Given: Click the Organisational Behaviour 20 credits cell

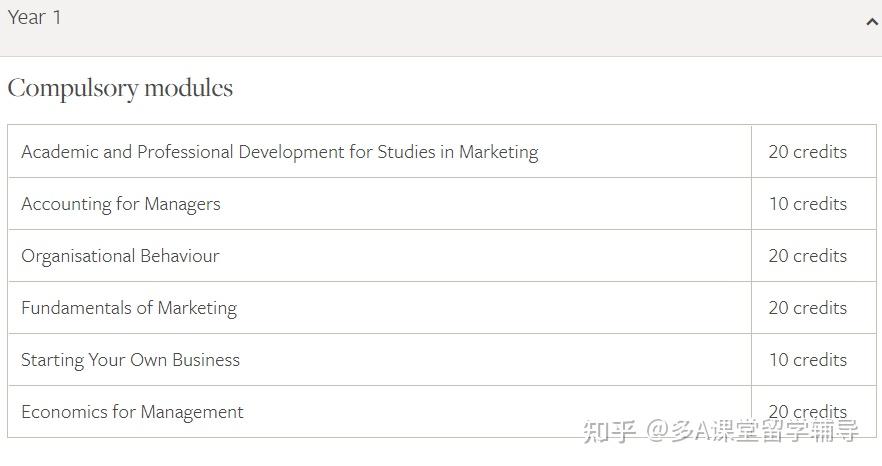Looking at the screenshot, I should pyautogui.click(x=807, y=256).
